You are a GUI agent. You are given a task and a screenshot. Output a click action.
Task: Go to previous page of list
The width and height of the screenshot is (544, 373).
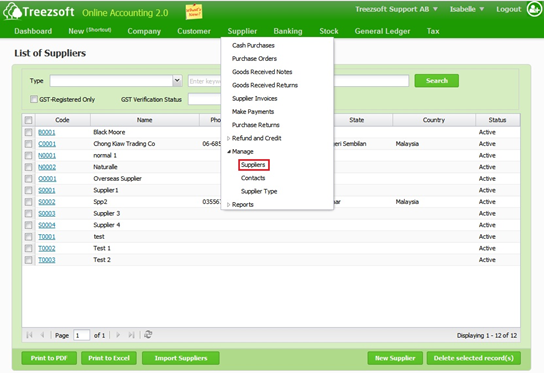click(42, 335)
